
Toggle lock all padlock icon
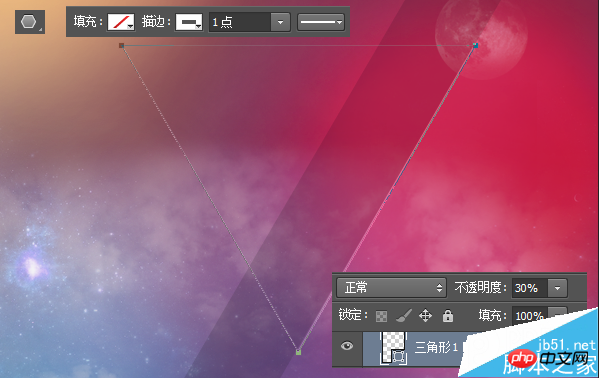(x=448, y=316)
